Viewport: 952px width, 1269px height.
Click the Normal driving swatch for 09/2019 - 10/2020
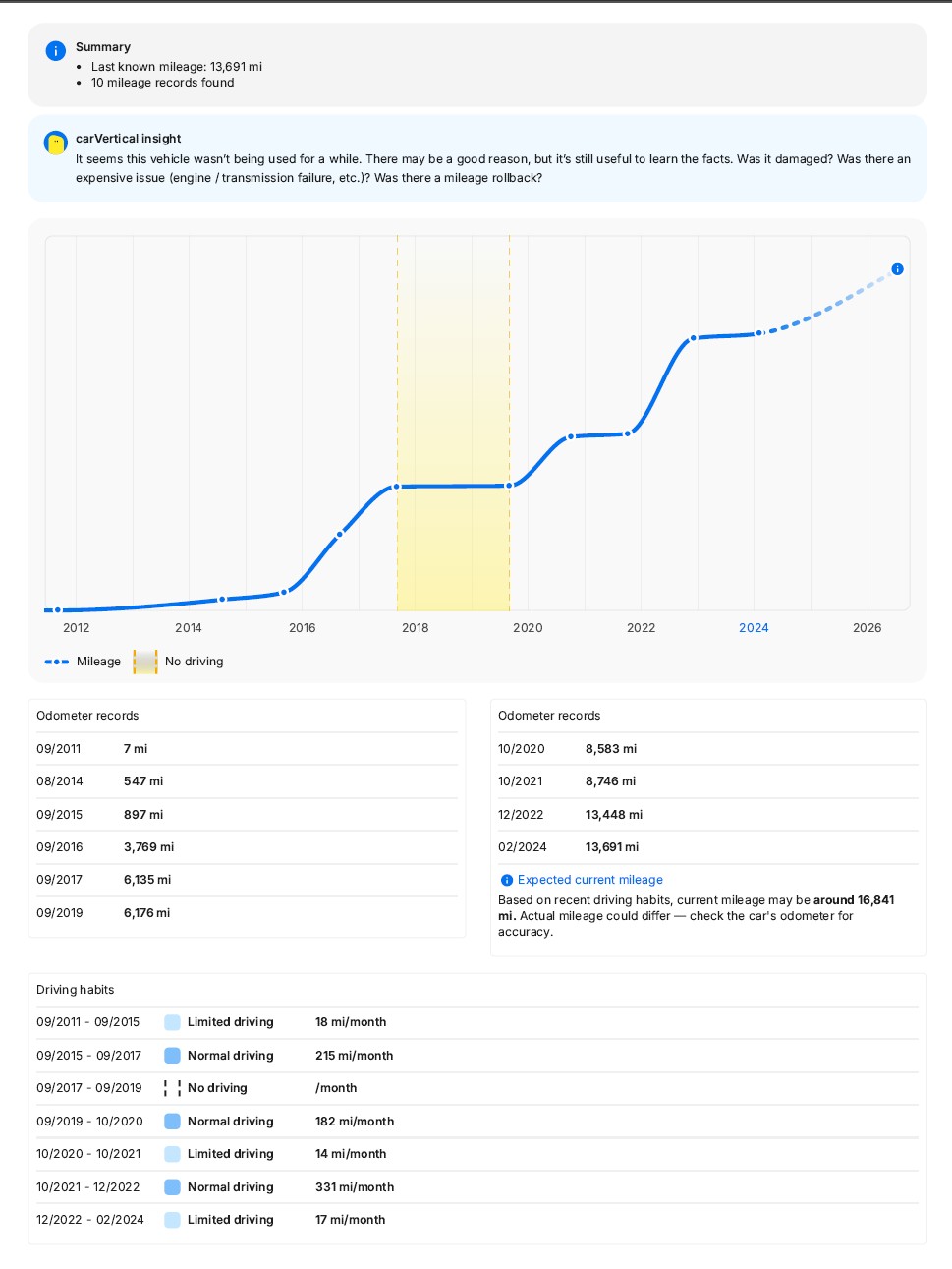172,1122
